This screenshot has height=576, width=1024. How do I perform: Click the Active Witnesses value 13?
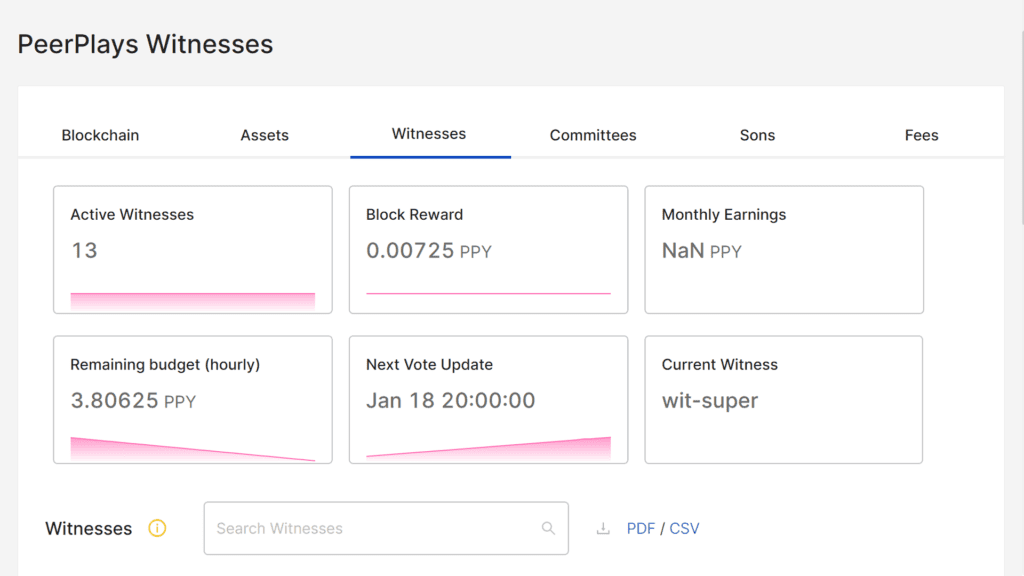point(84,250)
